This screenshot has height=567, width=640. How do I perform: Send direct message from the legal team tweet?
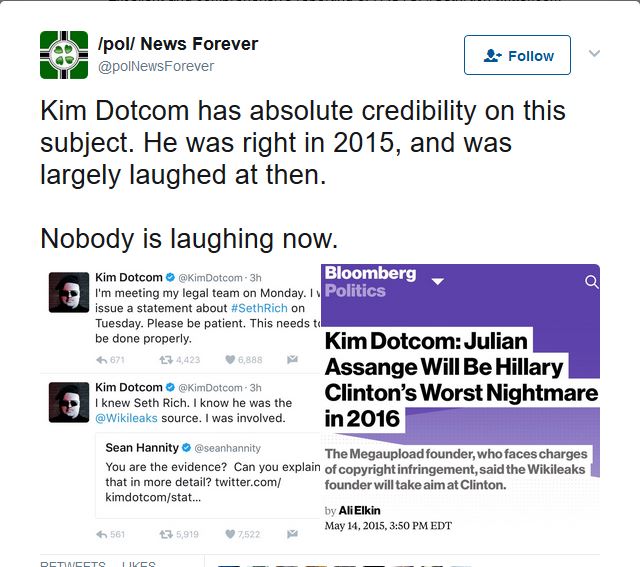[292, 359]
